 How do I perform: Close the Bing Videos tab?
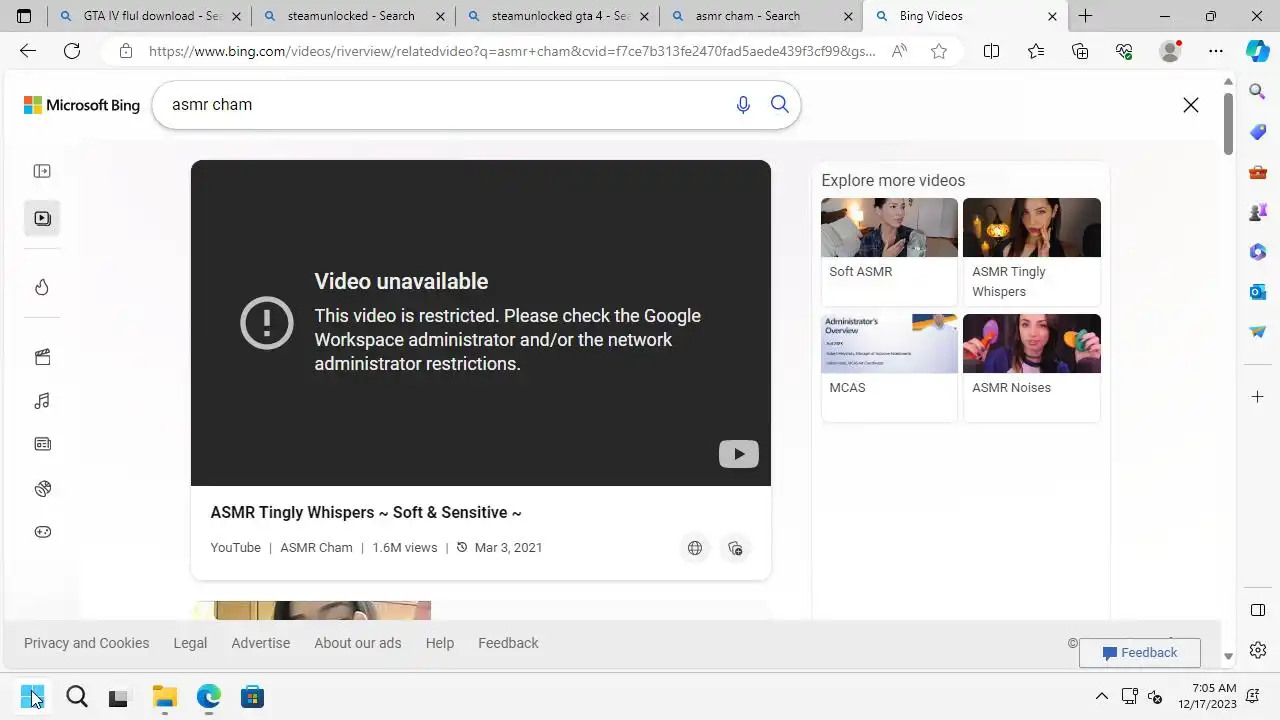click(x=1052, y=16)
